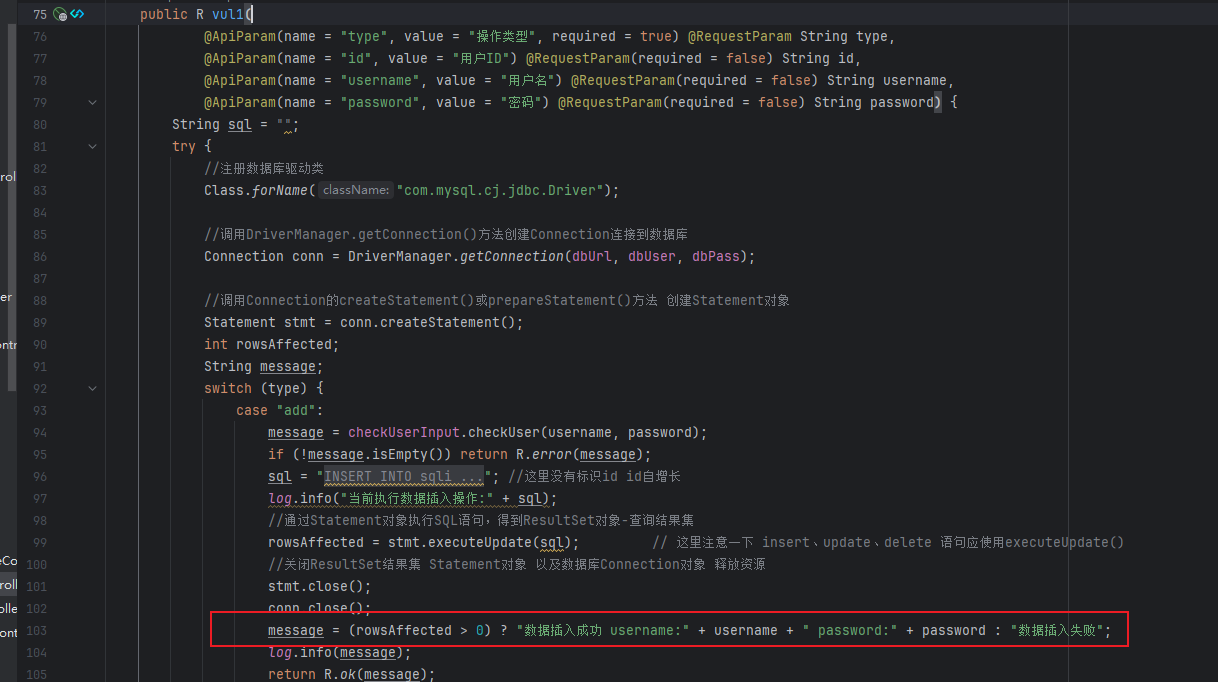Click the comment //注册数据库驱动类
Image resolution: width=1218 pixels, height=682 pixels.
[x=264, y=168]
